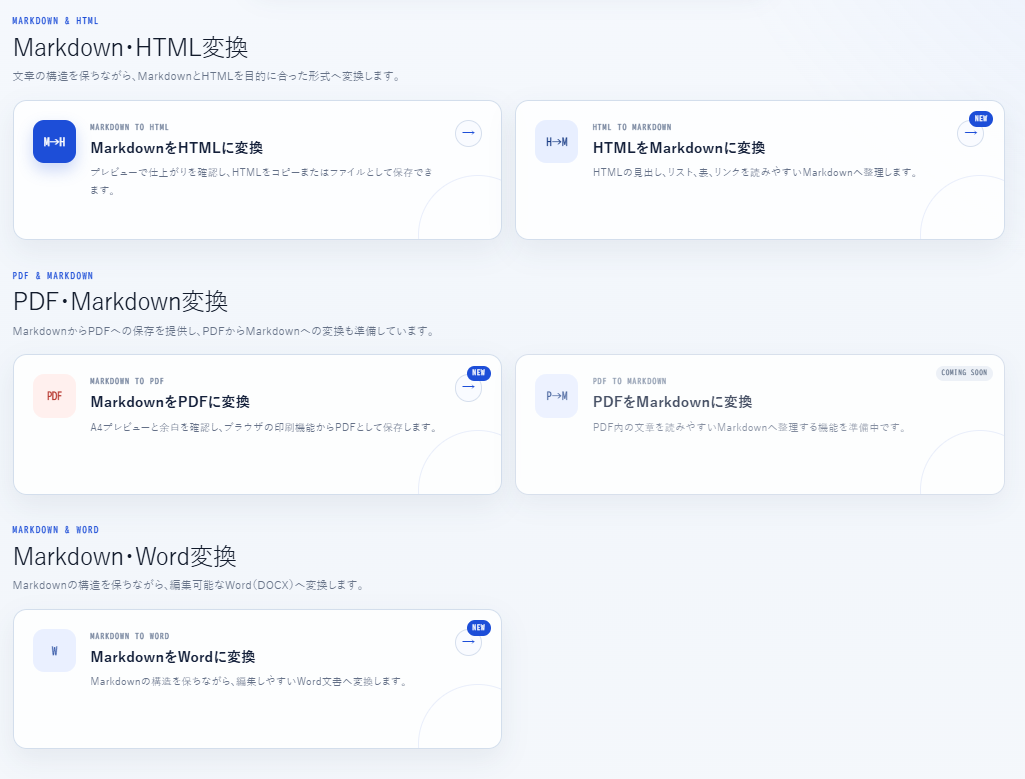This screenshot has height=779, width=1025.
Task: Click NEW badge on Markdown to Word card
Action: point(479,627)
